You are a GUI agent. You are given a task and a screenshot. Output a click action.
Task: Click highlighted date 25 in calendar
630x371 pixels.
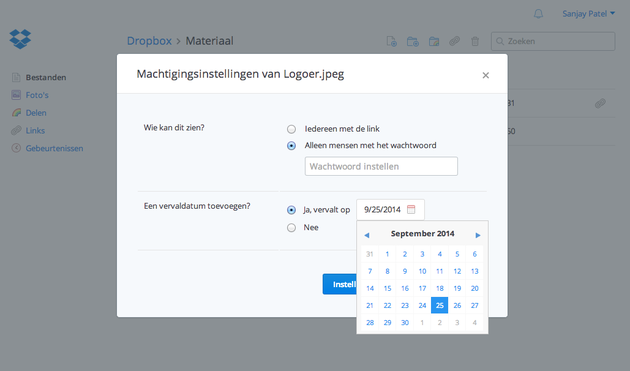[440, 305]
